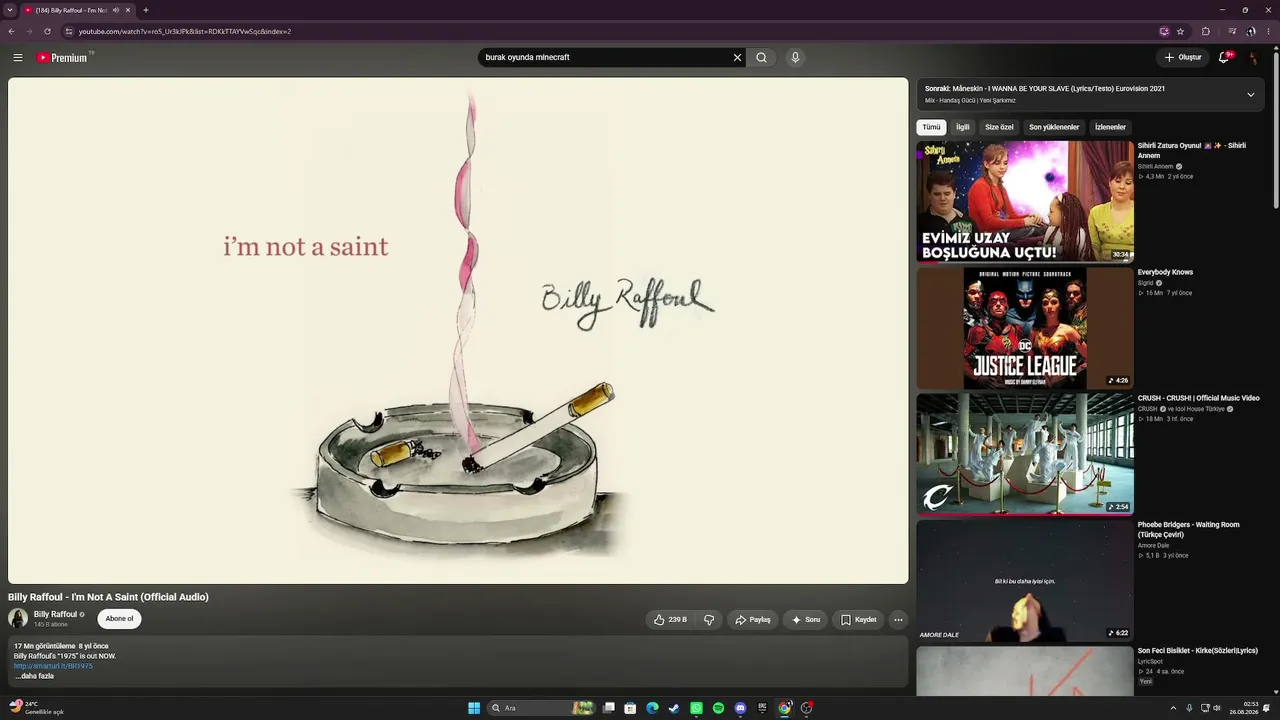Like the video with thumbs up
The width and height of the screenshot is (1280, 720).
pyautogui.click(x=670, y=620)
